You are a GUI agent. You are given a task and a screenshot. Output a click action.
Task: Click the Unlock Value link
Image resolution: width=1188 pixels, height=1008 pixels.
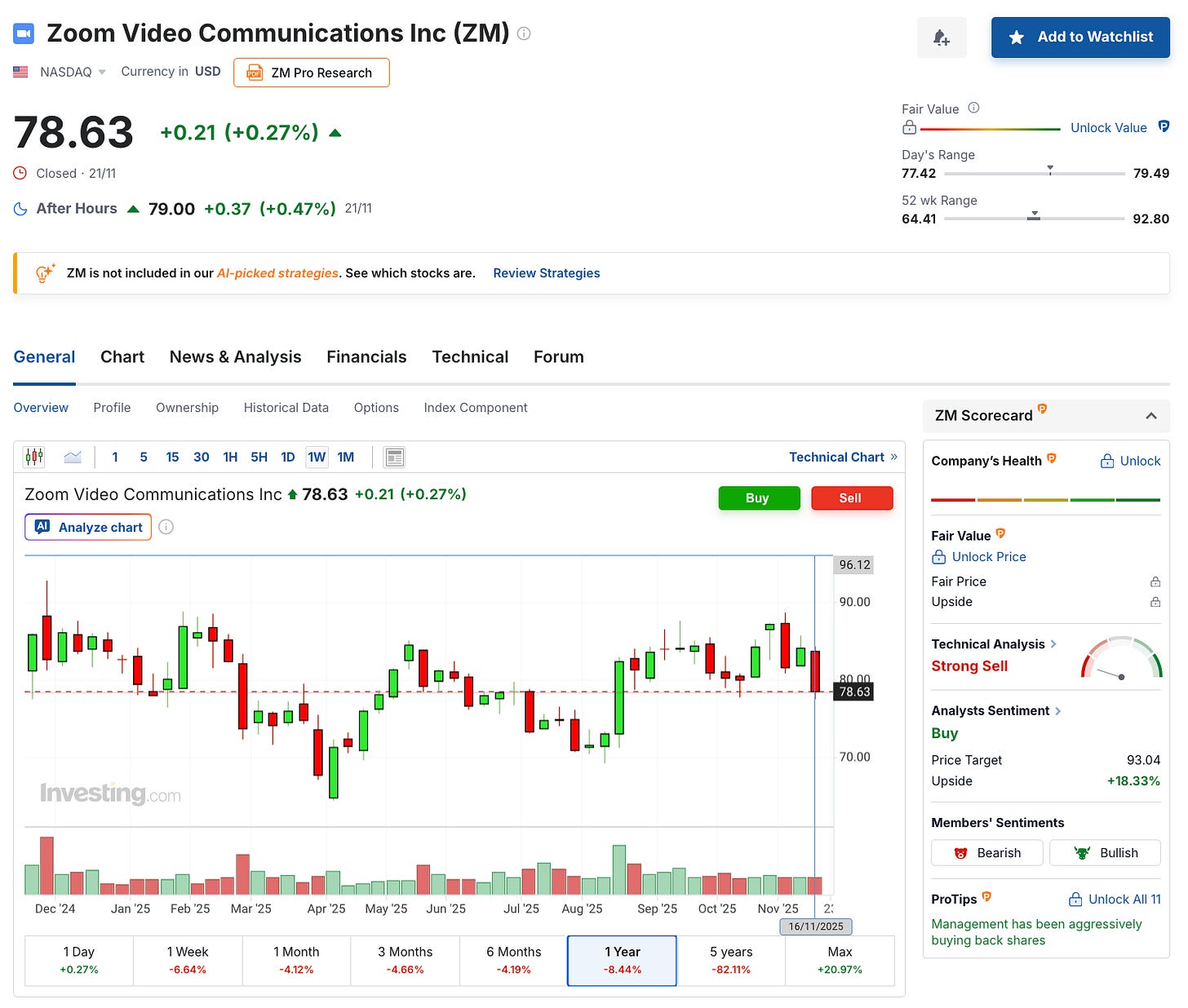1109,127
